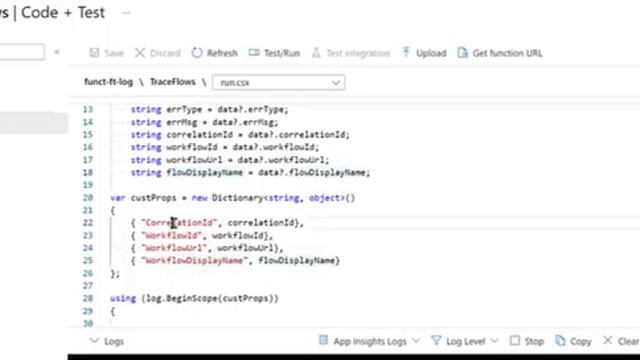The image size is (640, 360).
Task: Click the using keyword on line 28
Action: (x=123, y=298)
